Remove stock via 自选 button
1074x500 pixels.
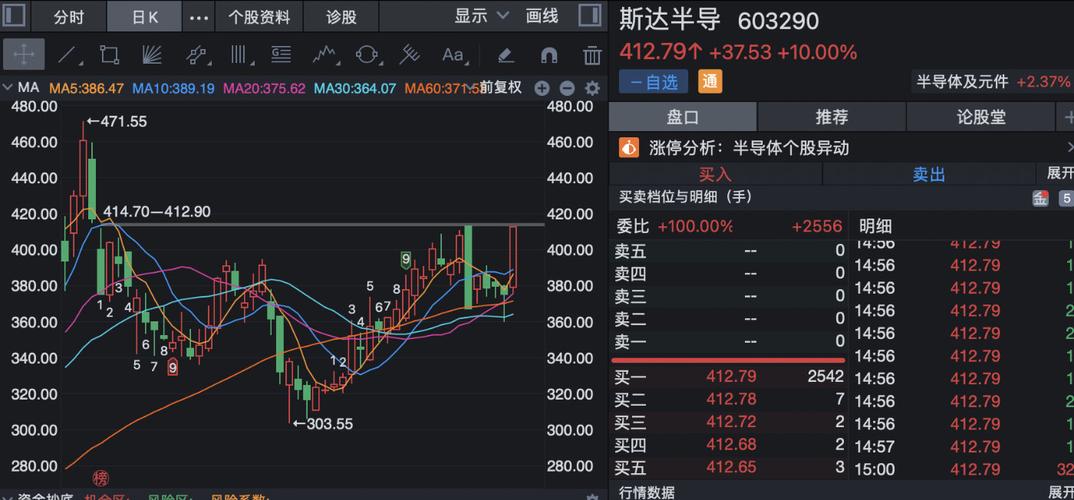(x=653, y=82)
